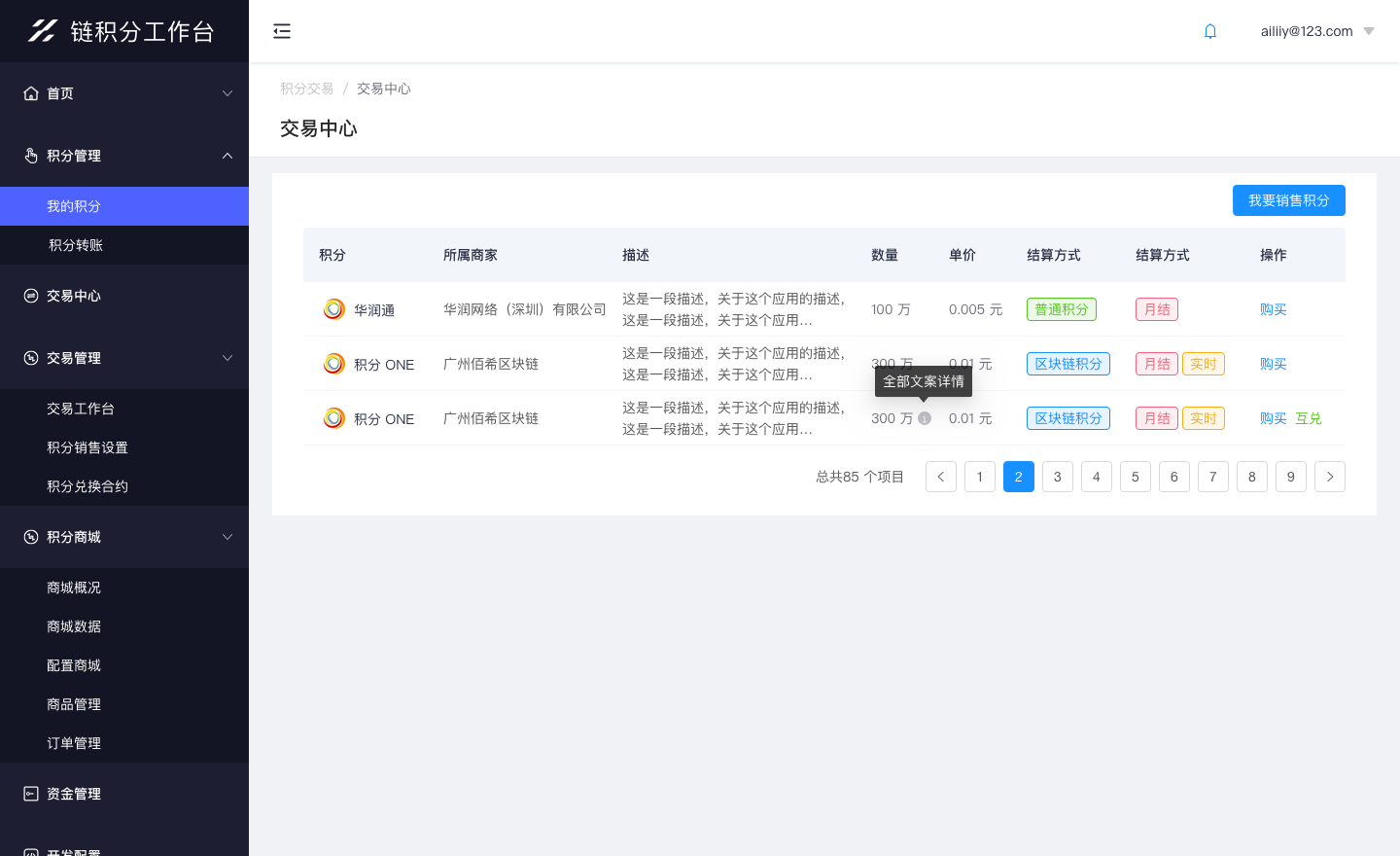This screenshot has width=1400, height=856.
Task: Go to next page arrow
Action: click(1330, 477)
